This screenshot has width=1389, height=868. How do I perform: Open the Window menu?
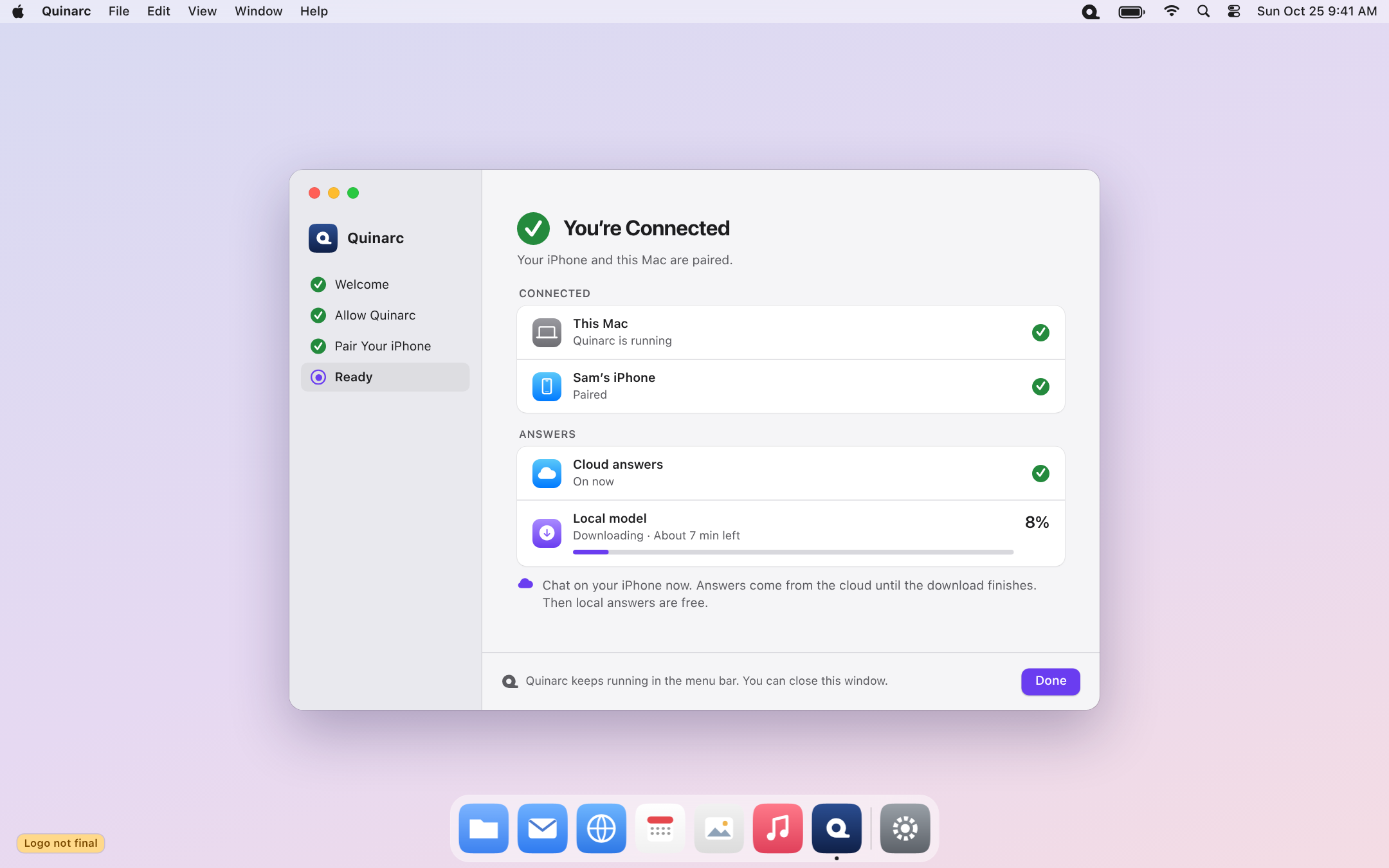point(259,12)
